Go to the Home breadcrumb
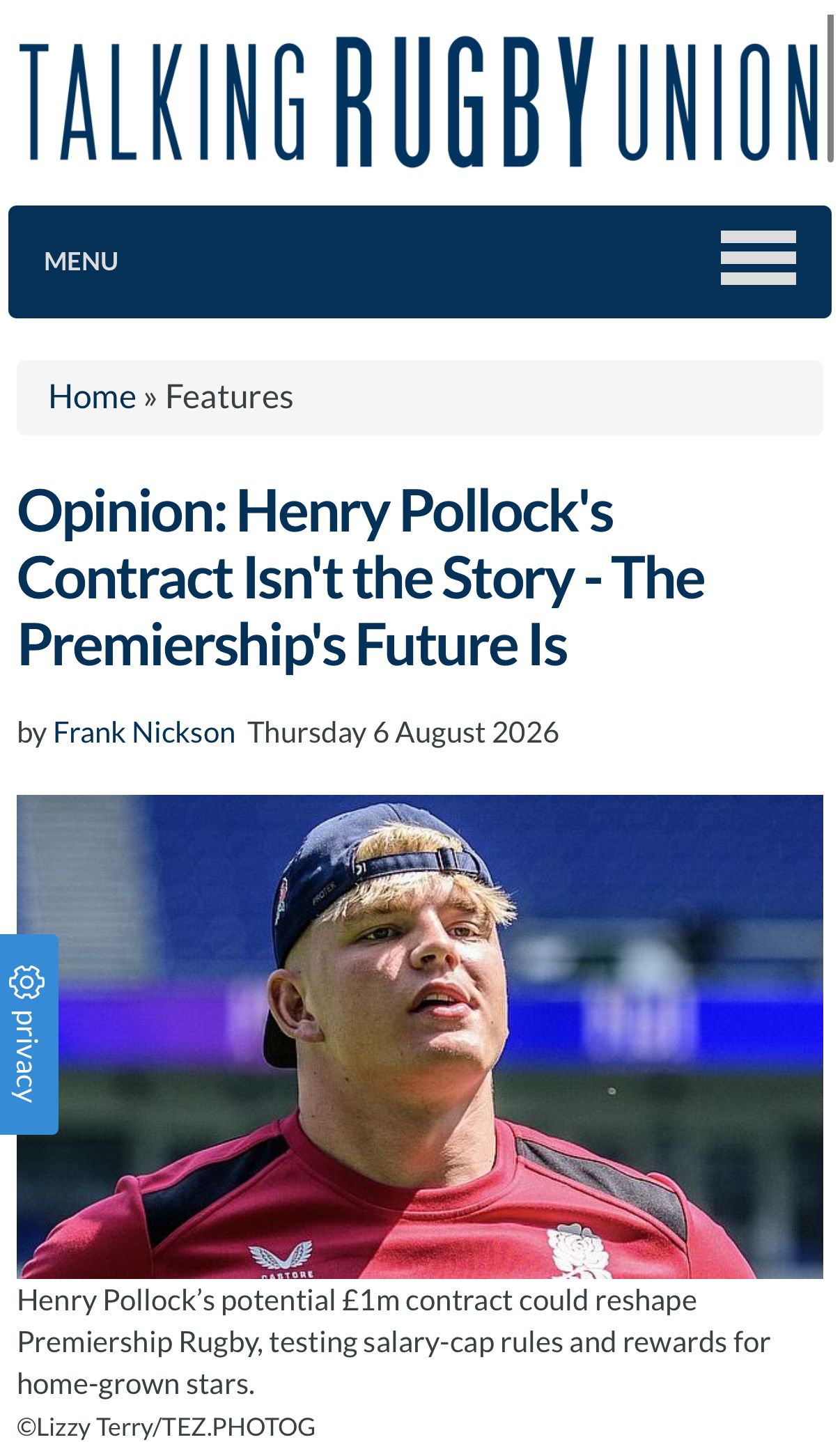 click(92, 397)
